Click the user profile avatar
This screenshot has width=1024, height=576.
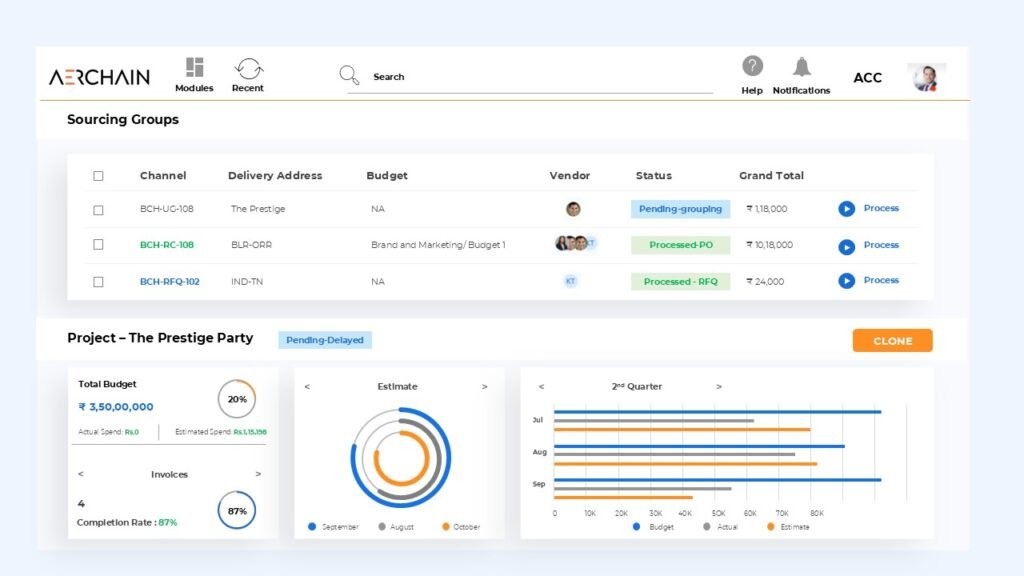(x=925, y=77)
